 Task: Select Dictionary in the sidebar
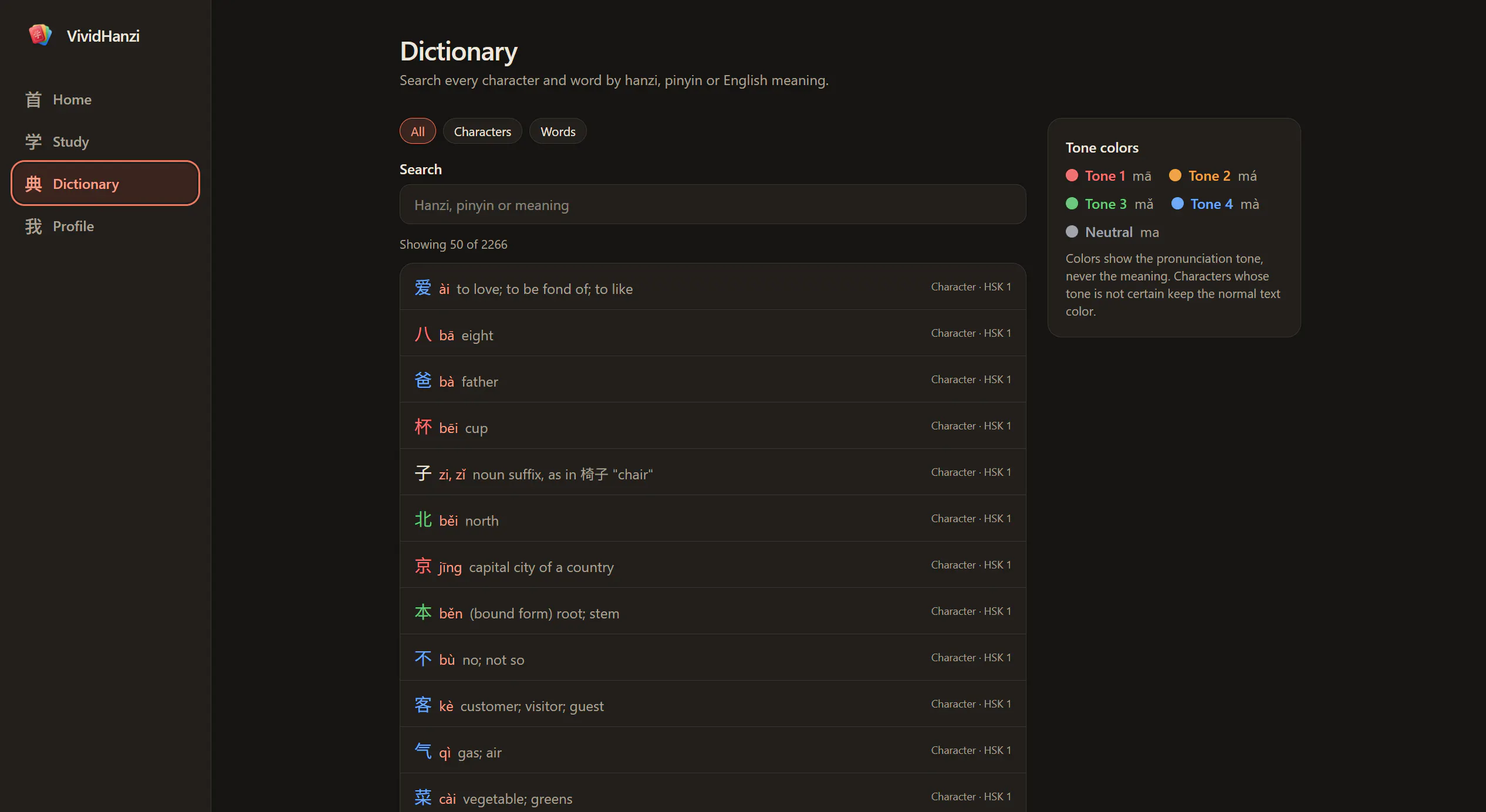tap(105, 184)
